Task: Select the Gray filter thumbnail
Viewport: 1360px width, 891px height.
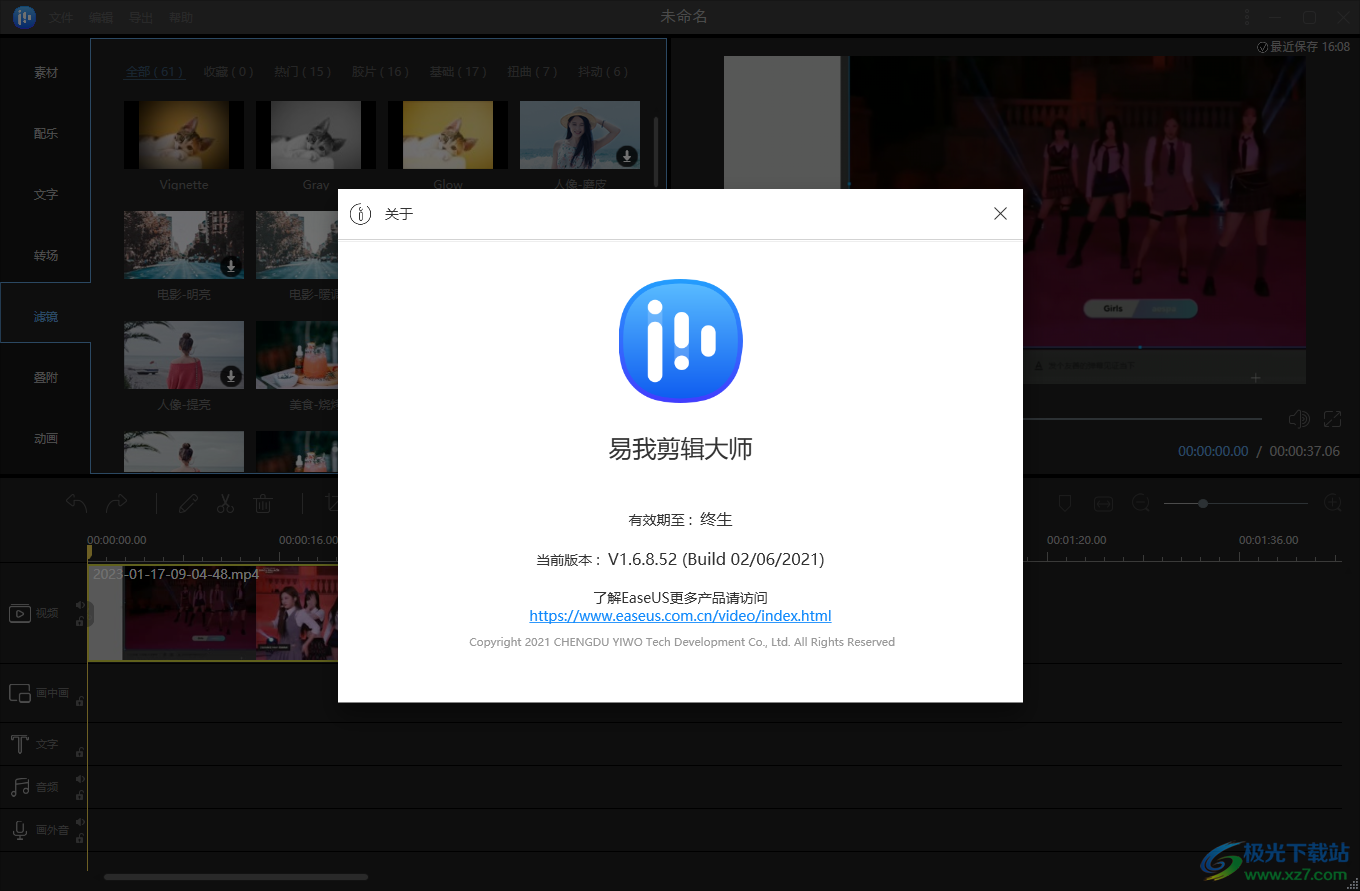Action: point(316,135)
